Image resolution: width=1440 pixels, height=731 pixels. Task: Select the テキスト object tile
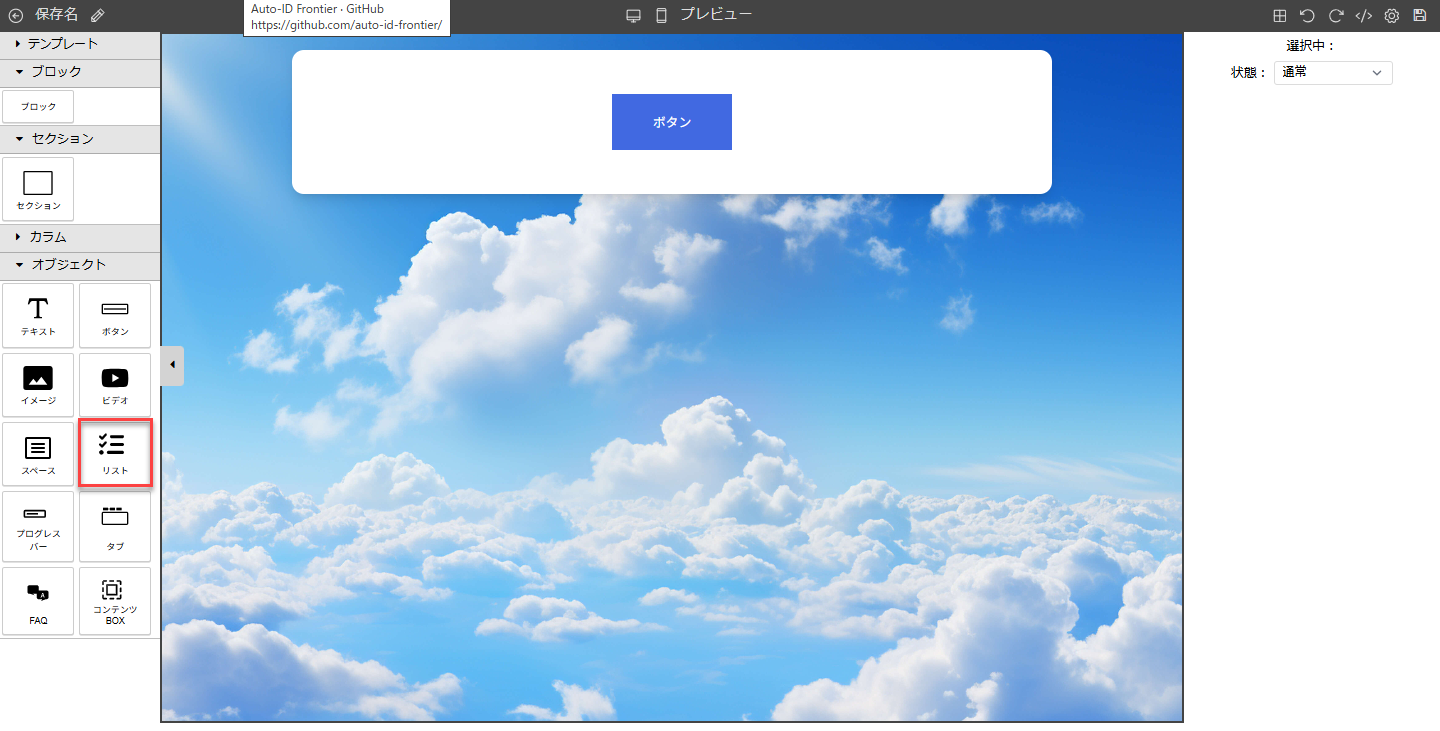38,316
